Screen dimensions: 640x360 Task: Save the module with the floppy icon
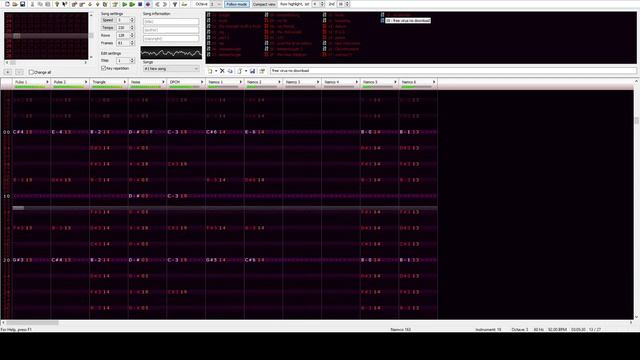22,4
